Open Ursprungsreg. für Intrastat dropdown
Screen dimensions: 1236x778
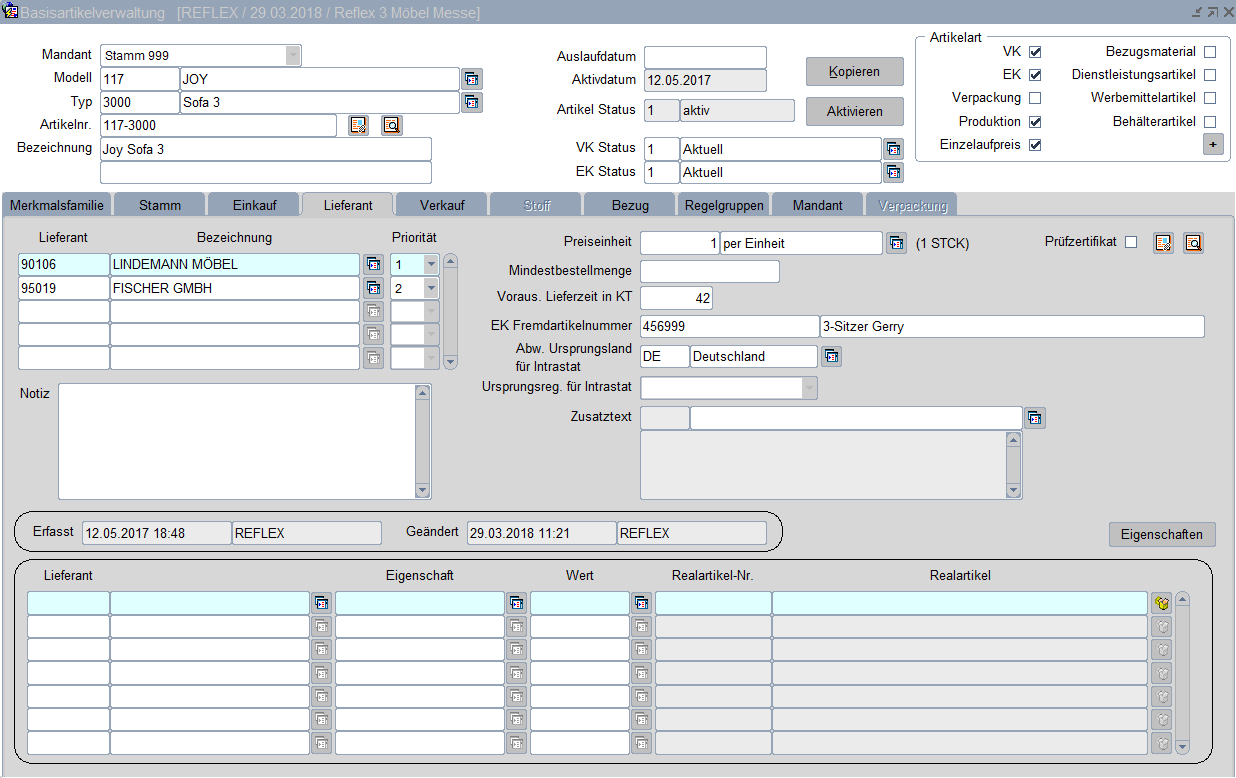coord(808,388)
